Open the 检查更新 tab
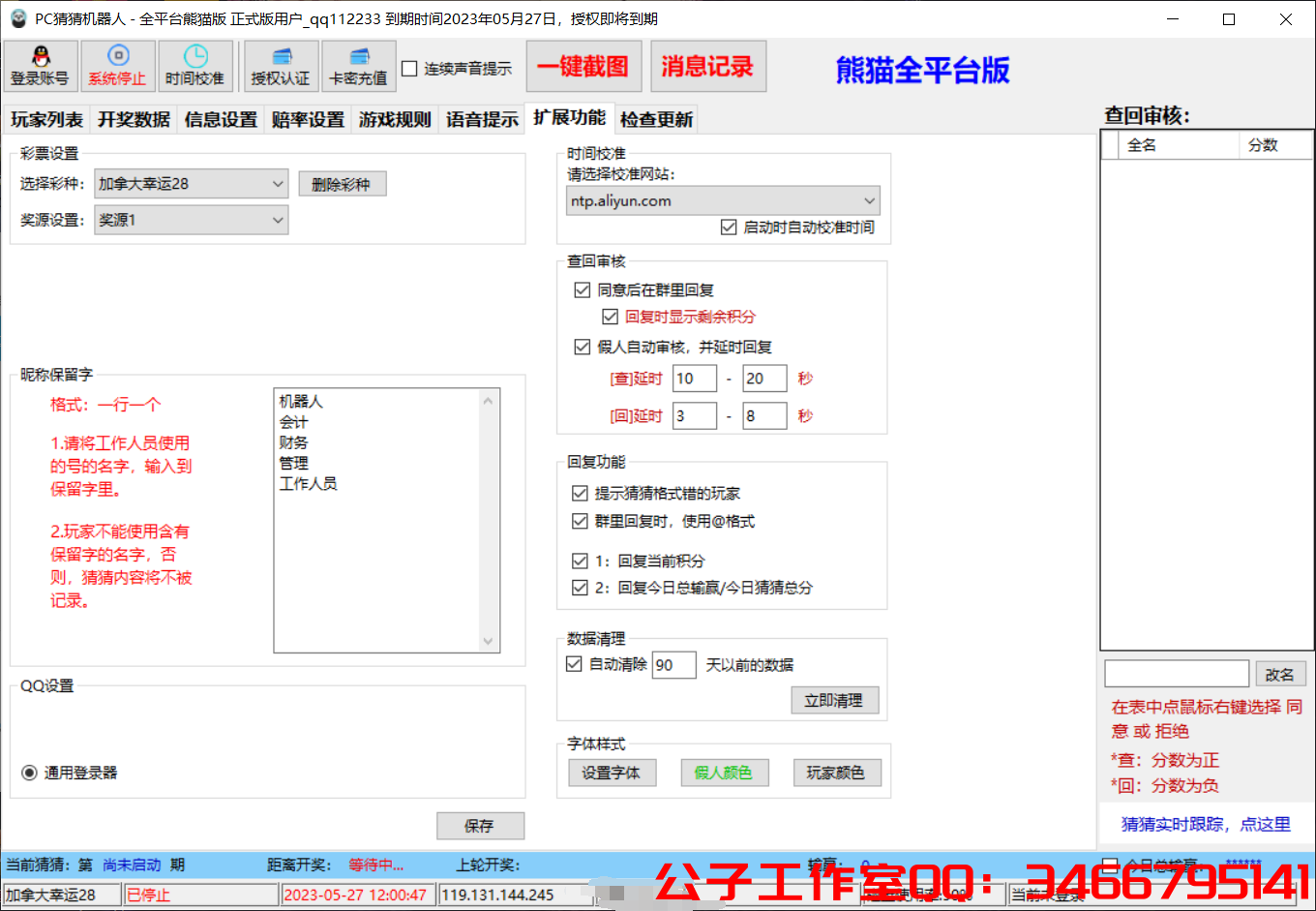This screenshot has width=1316, height=911. tap(656, 120)
